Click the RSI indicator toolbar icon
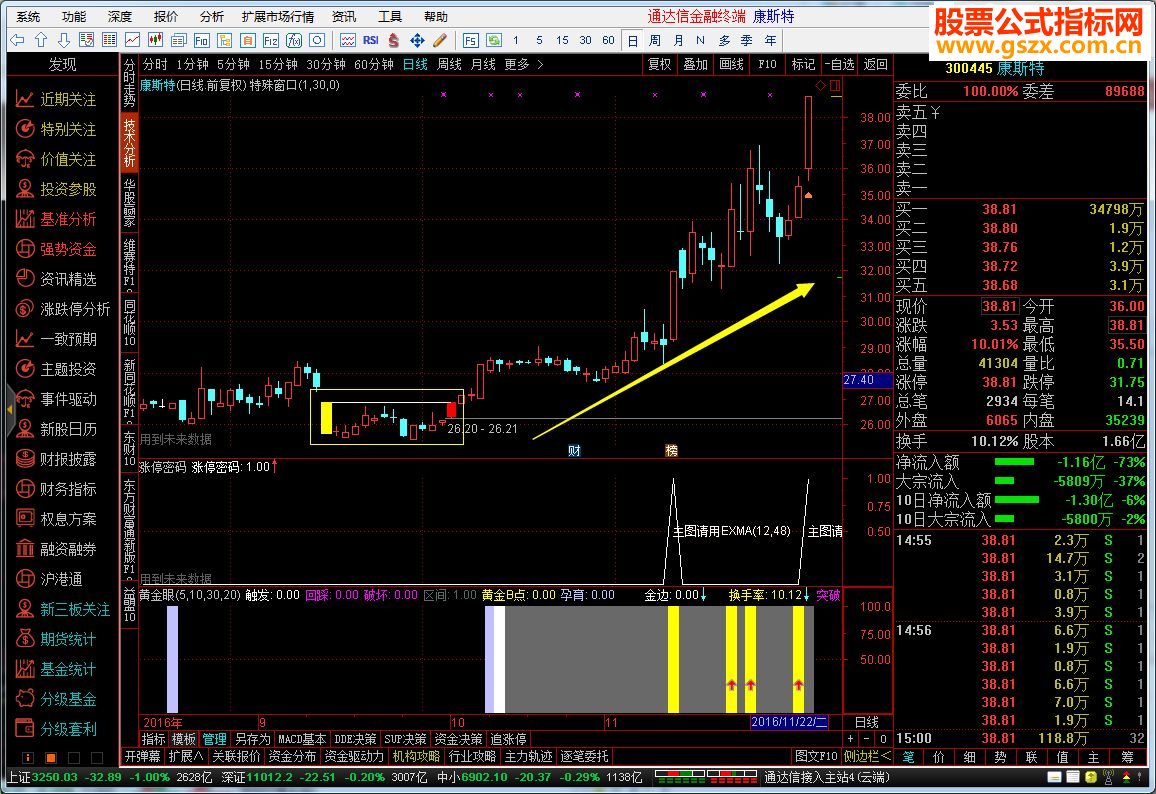Screen dimensions: 1156x794 point(371,40)
